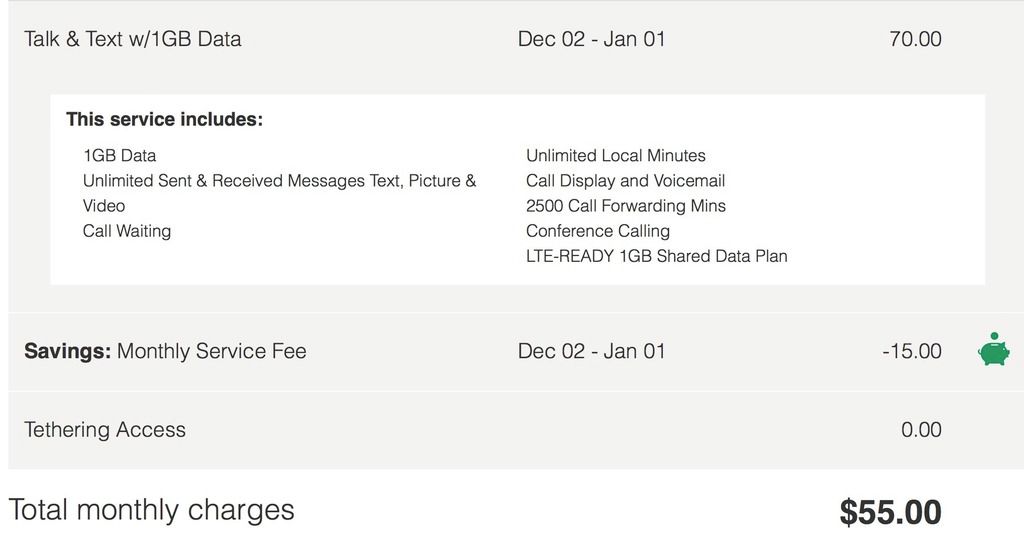Click the Unlimited Sent & Received Messages item
The image size is (1024, 552).
[279, 181]
